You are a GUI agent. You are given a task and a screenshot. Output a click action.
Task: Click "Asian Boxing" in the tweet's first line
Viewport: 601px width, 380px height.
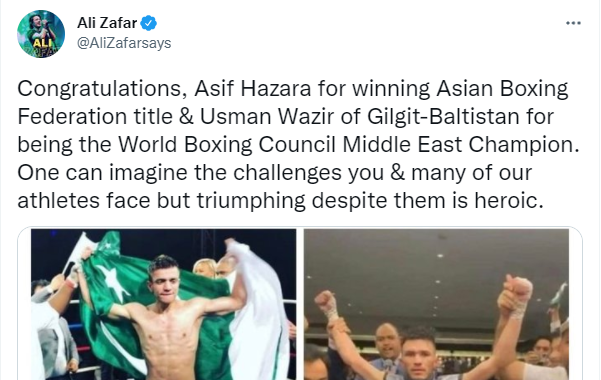coord(502,89)
